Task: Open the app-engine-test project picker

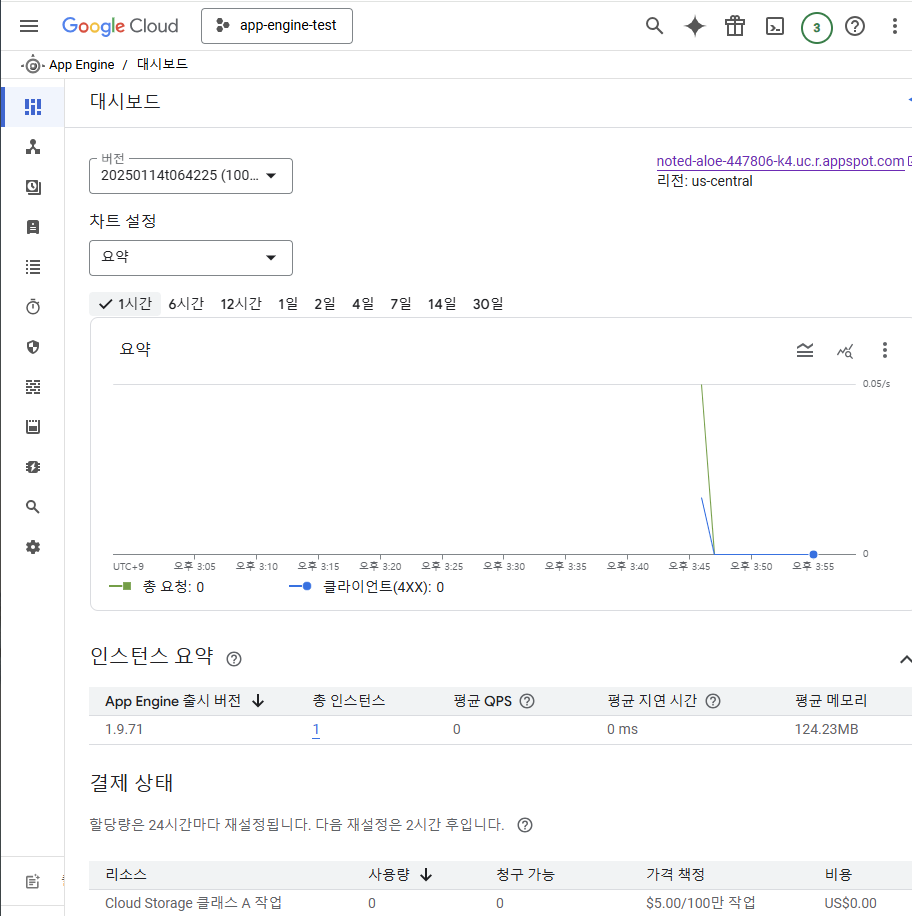Action: (x=276, y=26)
